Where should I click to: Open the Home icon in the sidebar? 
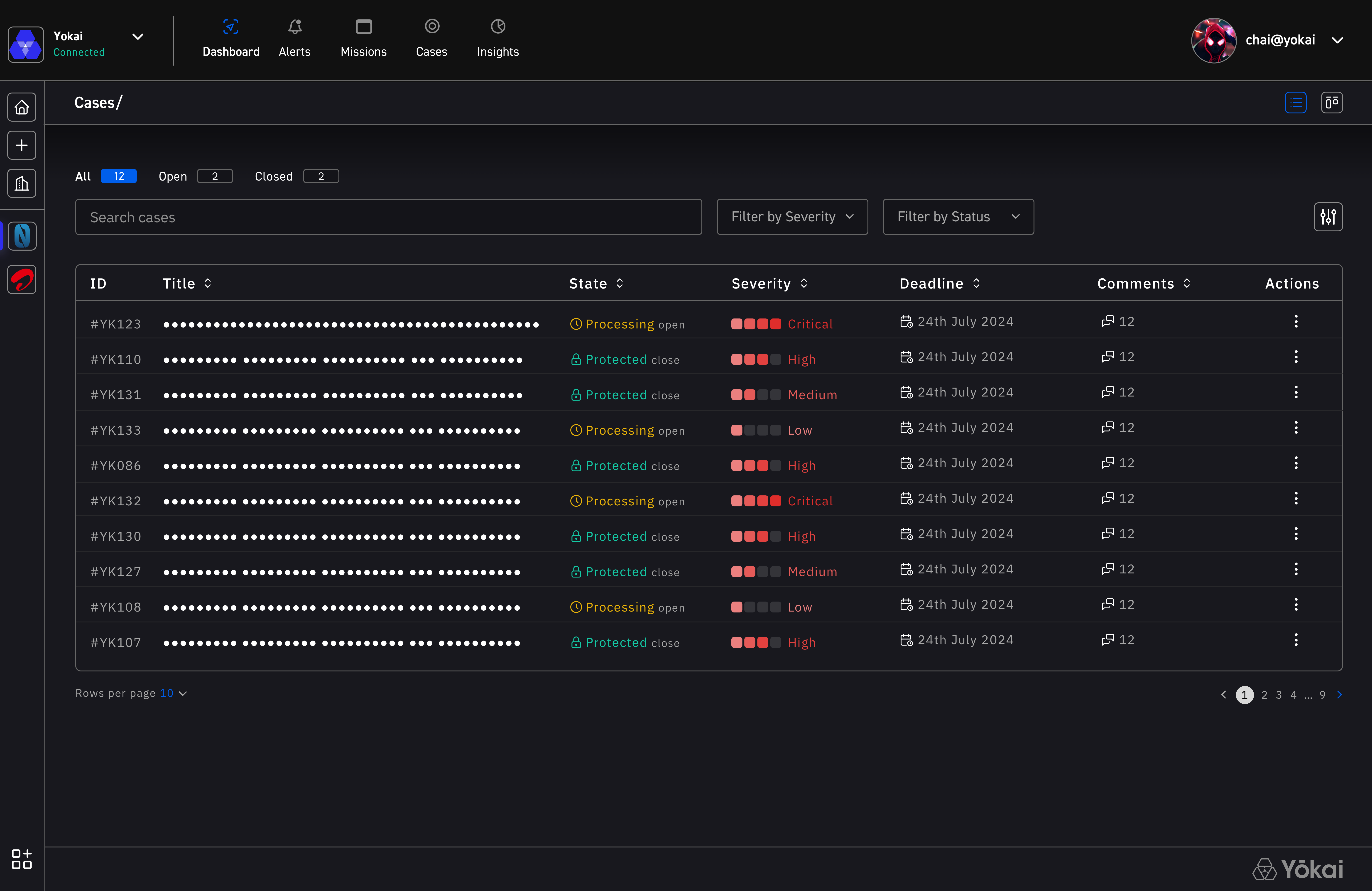click(x=22, y=107)
